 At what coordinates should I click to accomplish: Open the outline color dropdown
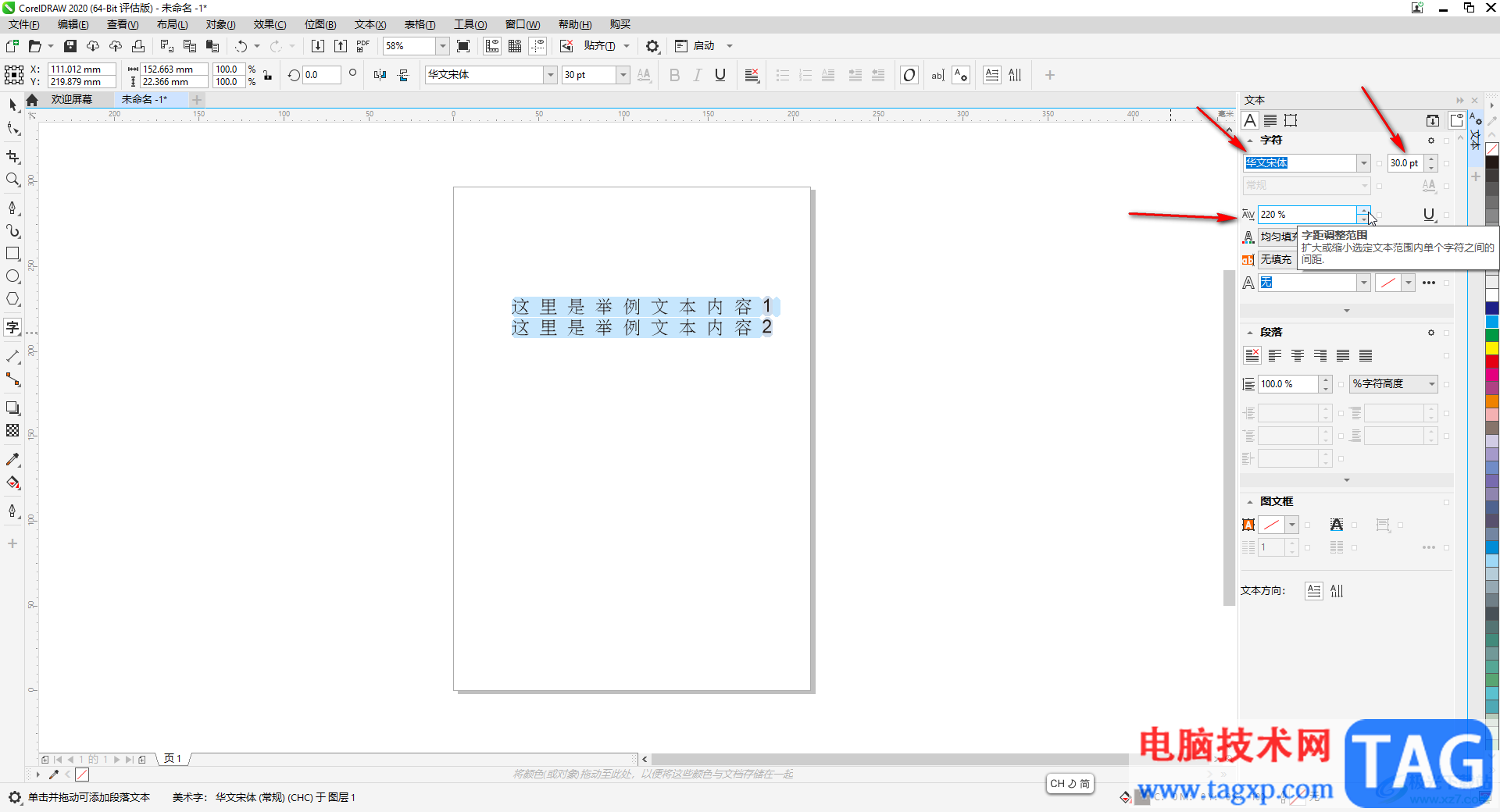coord(1408,283)
